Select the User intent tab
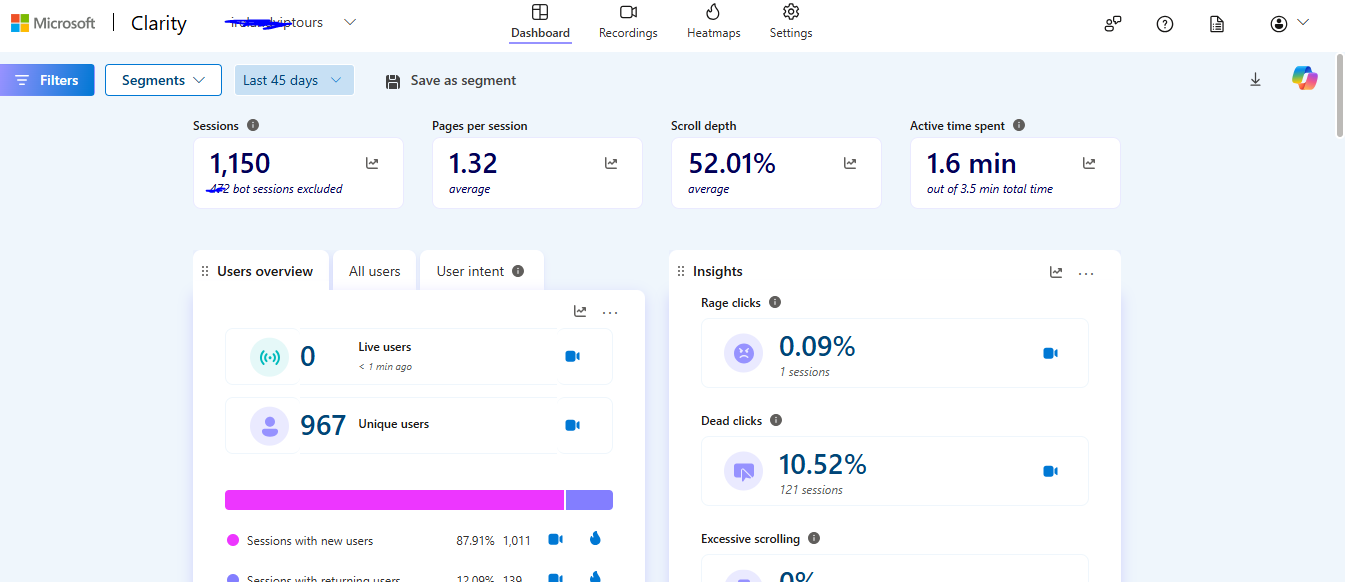Screen dimensions: 1345x582 coord(481,271)
